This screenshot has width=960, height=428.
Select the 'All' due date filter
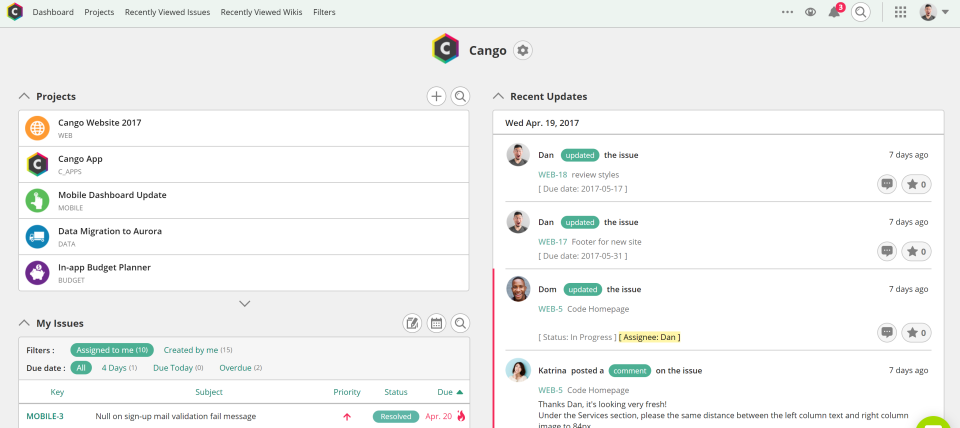click(81, 368)
